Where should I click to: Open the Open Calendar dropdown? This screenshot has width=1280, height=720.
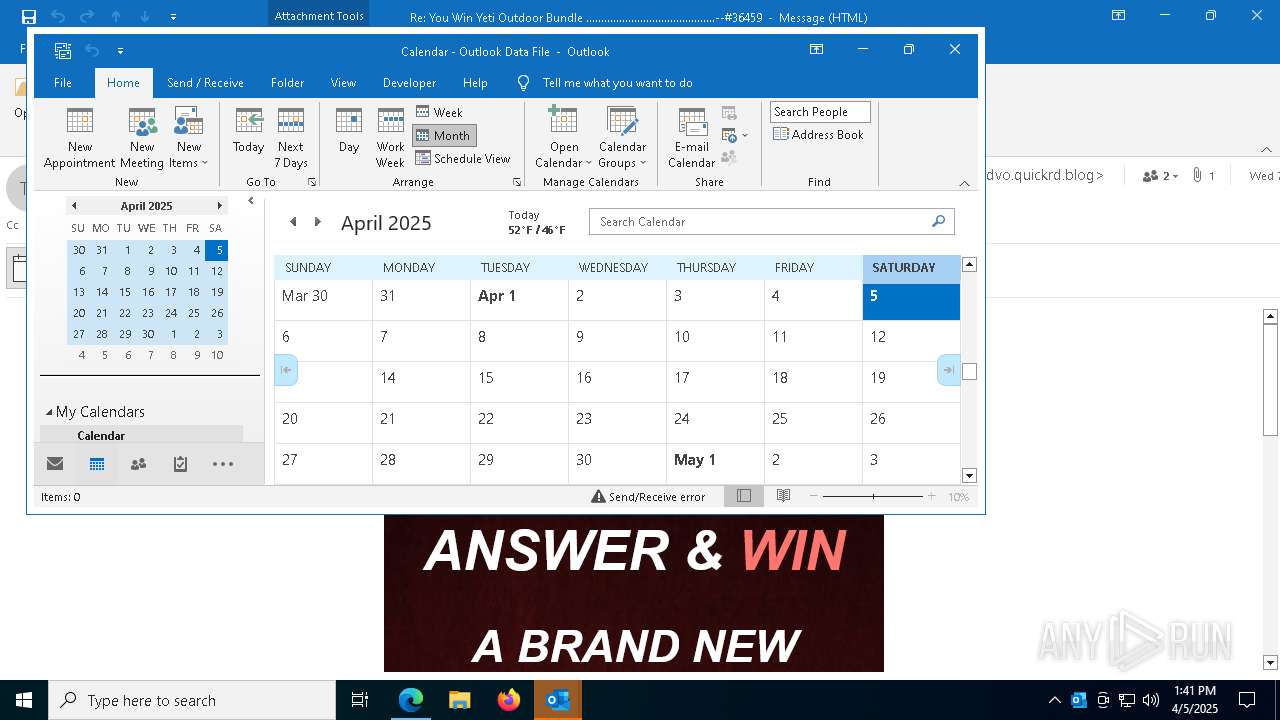coord(564,138)
